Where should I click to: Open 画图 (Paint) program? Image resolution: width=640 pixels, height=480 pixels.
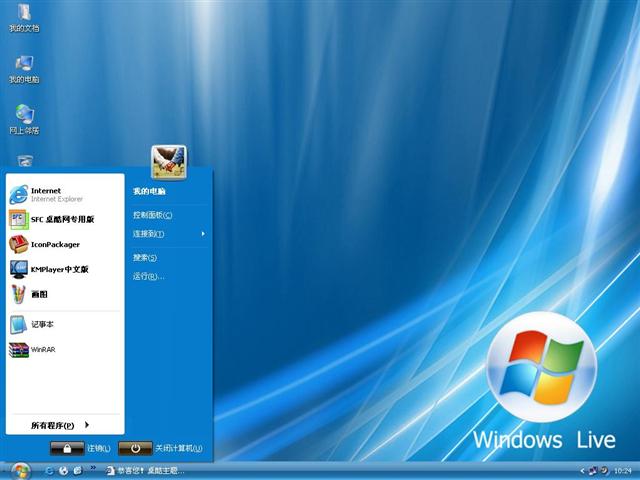point(38,294)
